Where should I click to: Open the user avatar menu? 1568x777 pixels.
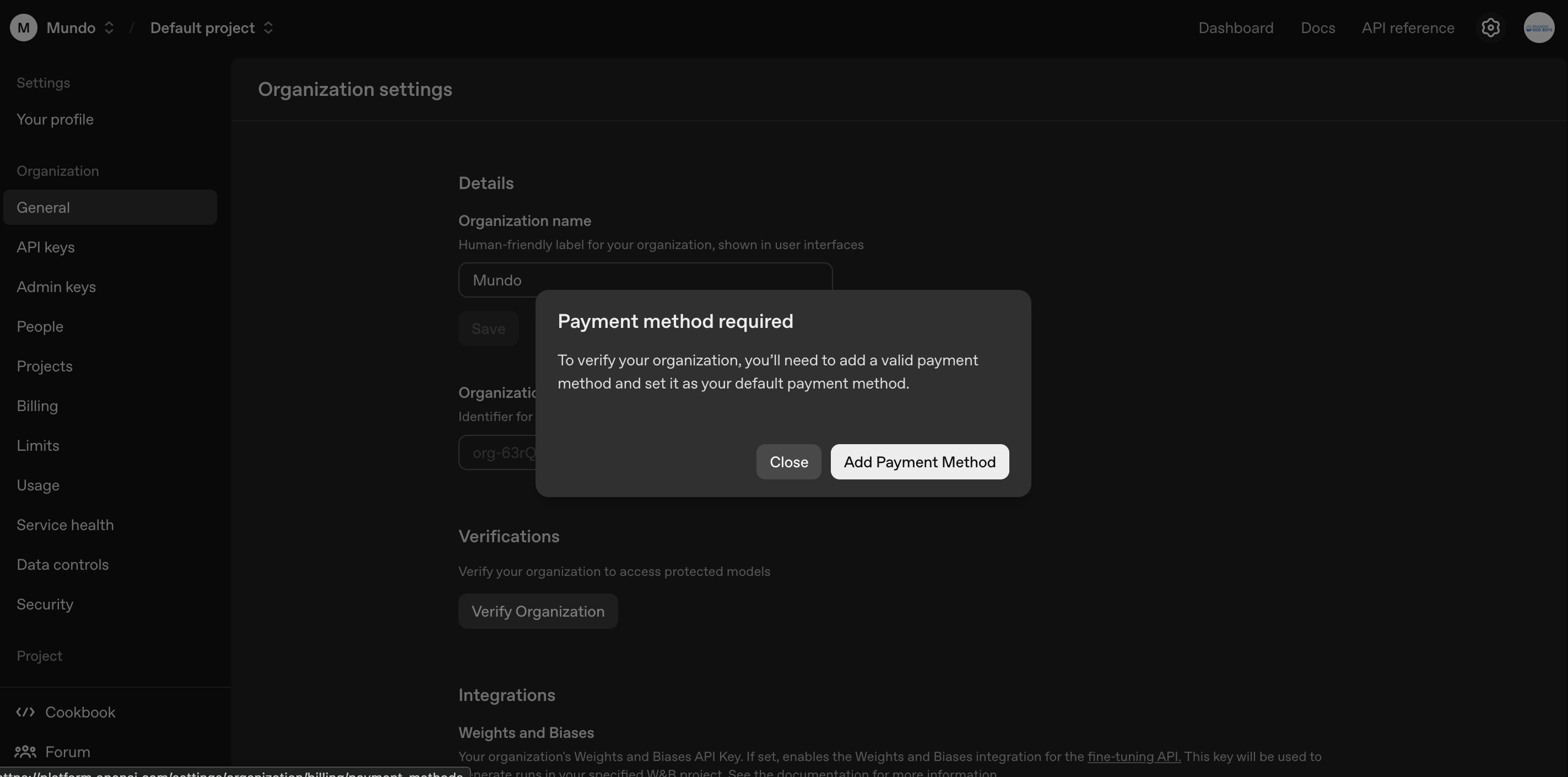pos(1539,28)
